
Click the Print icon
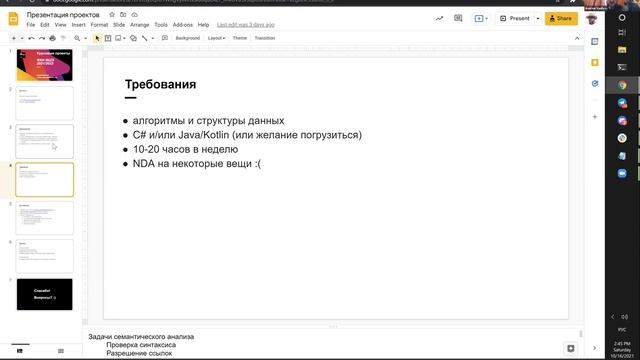(52, 38)
